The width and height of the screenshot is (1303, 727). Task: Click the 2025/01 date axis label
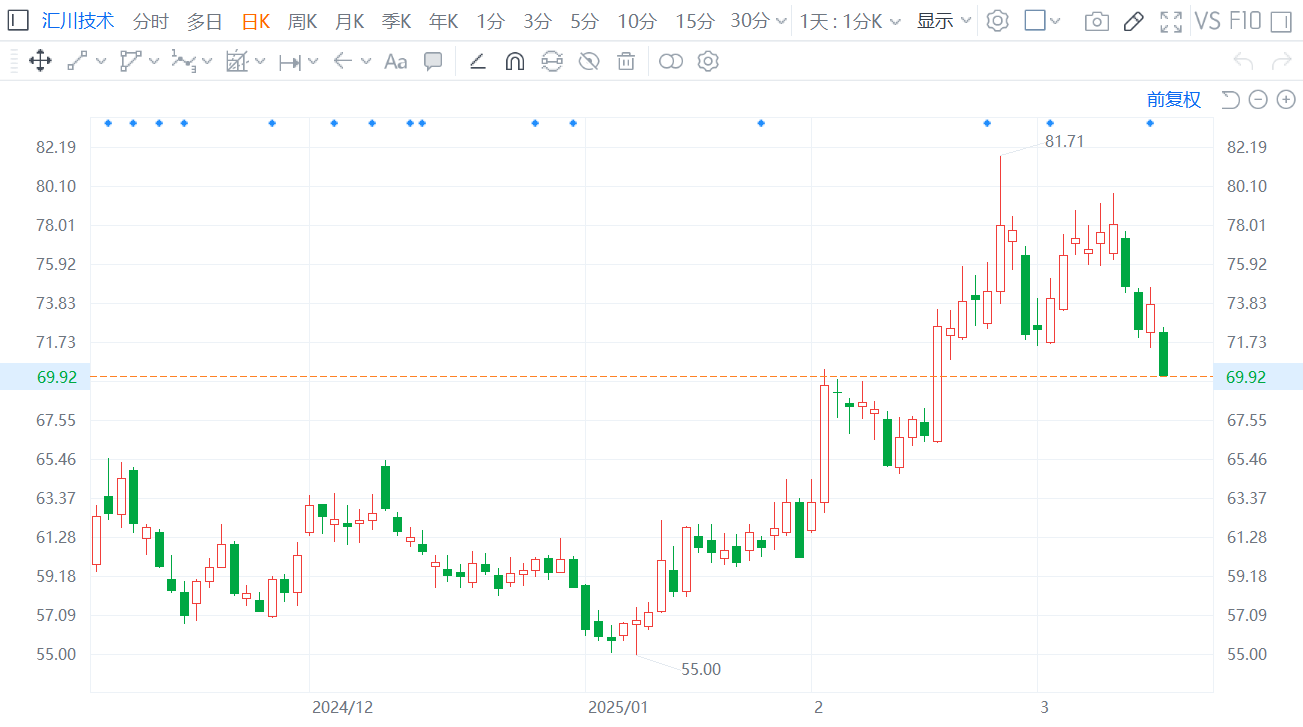pos(618,707)
